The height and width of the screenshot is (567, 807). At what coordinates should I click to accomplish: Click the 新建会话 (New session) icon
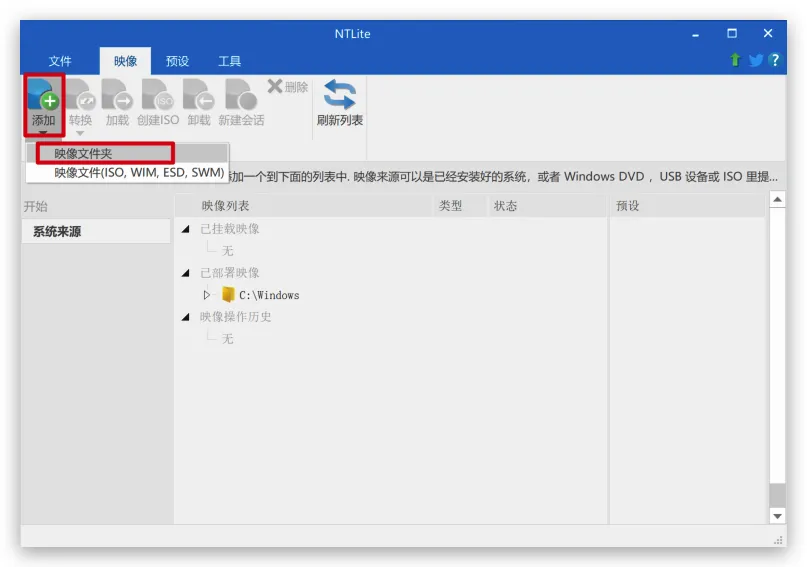pyautogui.click(x=241, y=96)
